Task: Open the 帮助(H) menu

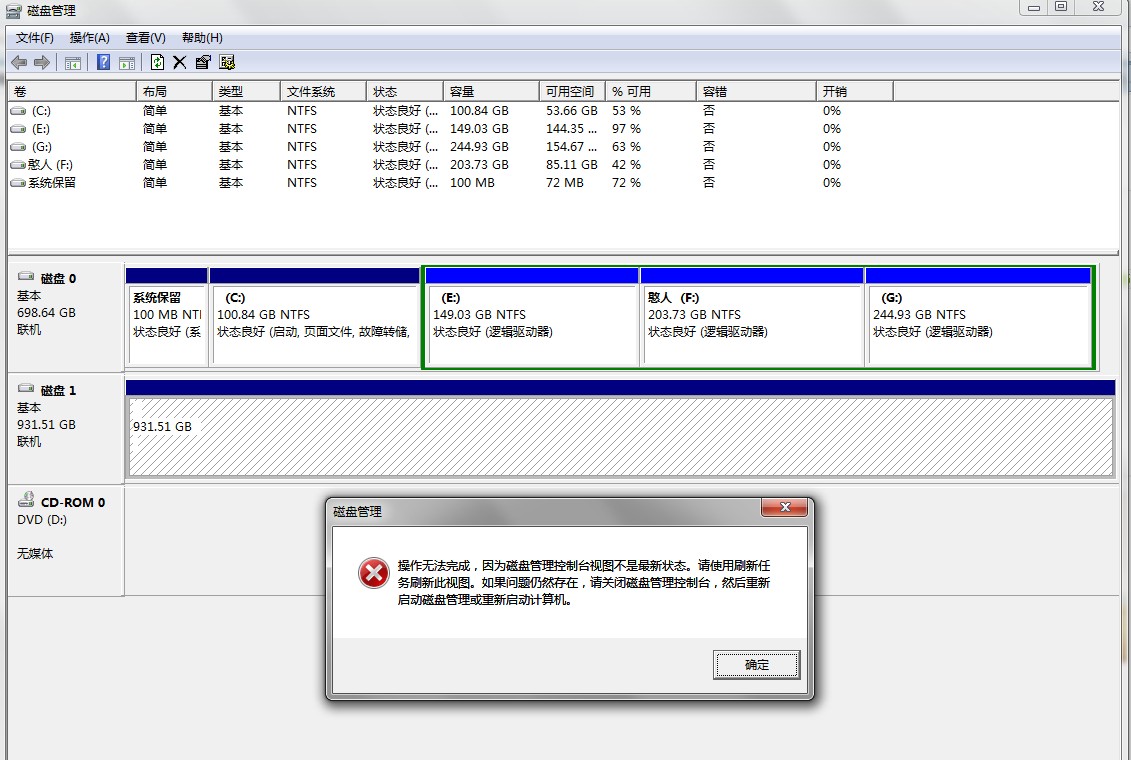Action: coord(202,38)
